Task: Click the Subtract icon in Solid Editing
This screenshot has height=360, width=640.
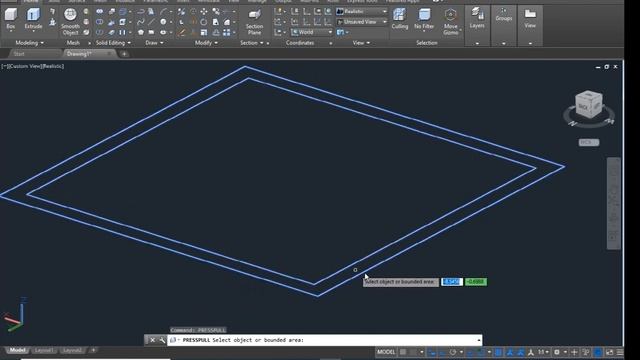Action: [100, 22]
